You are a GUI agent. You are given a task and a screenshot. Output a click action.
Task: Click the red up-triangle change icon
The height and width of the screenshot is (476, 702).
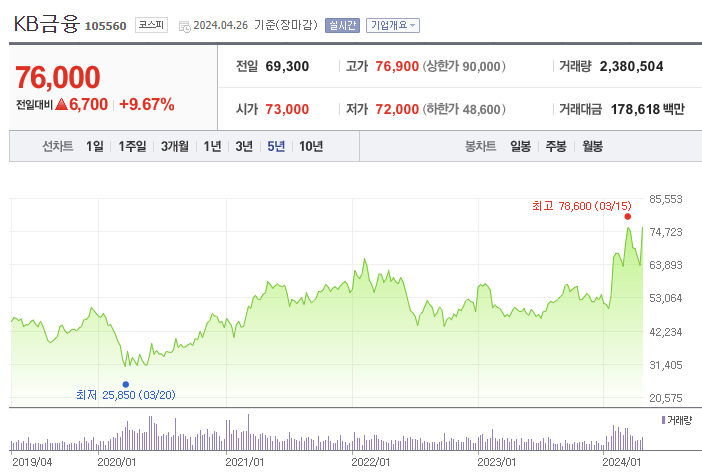(x=61, y=104)
